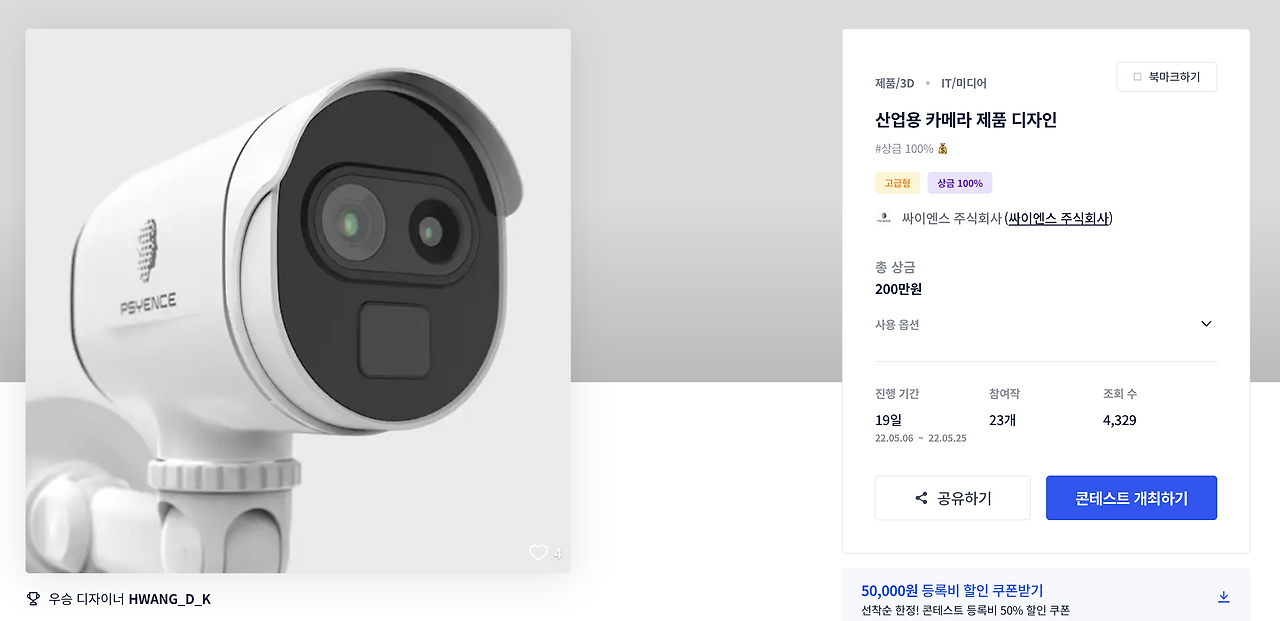The width and height of the screenshot is (1280, 621).
Task: Click the 싸이엔스 company logo avatar
Action: tap(883, 216)
